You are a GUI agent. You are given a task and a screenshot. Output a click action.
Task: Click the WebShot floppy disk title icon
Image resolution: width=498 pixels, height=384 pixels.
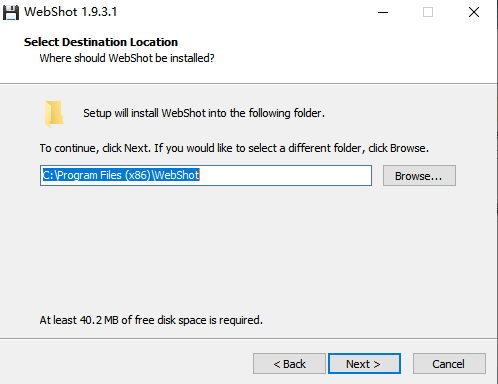(x=11, y=13)
